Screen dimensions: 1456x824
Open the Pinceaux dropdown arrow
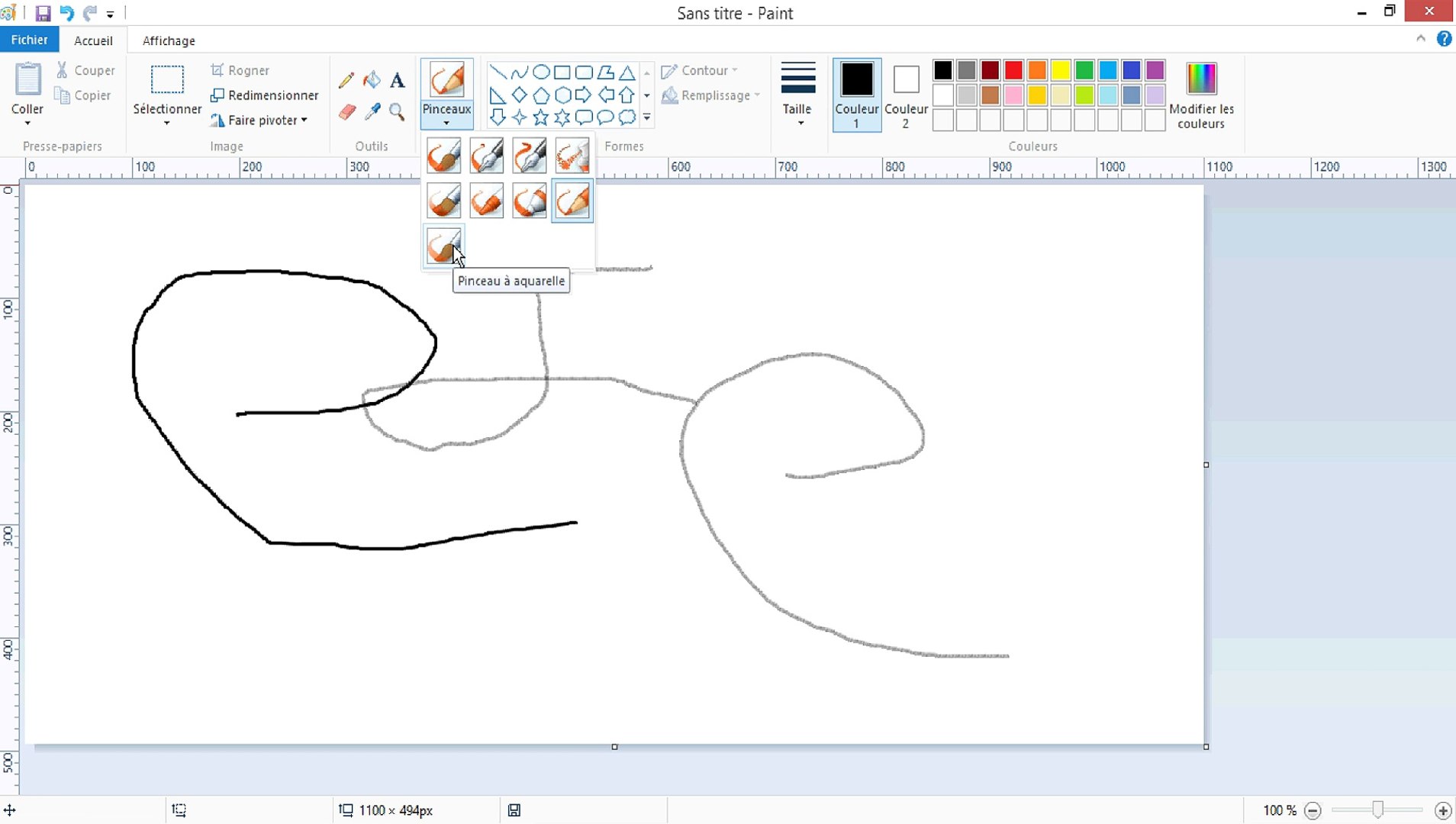[x=446, y=116]
